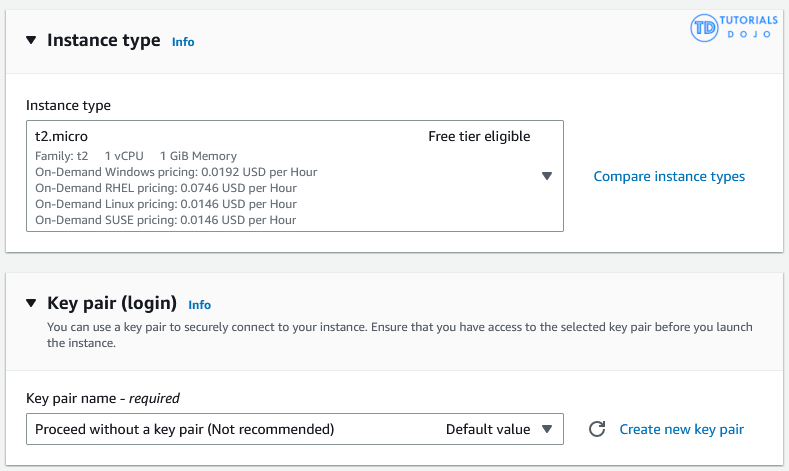The height and width of the screenshot is (471, 789).
Task: Open Info link next to Instance type
Action: (183, 42)
